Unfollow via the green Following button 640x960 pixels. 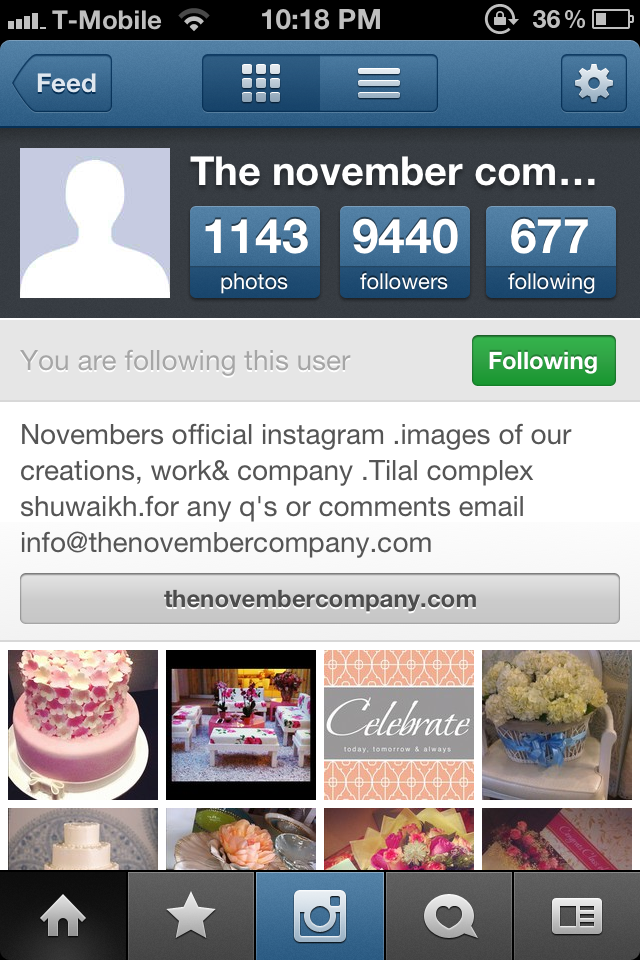[x=543, y=361]
